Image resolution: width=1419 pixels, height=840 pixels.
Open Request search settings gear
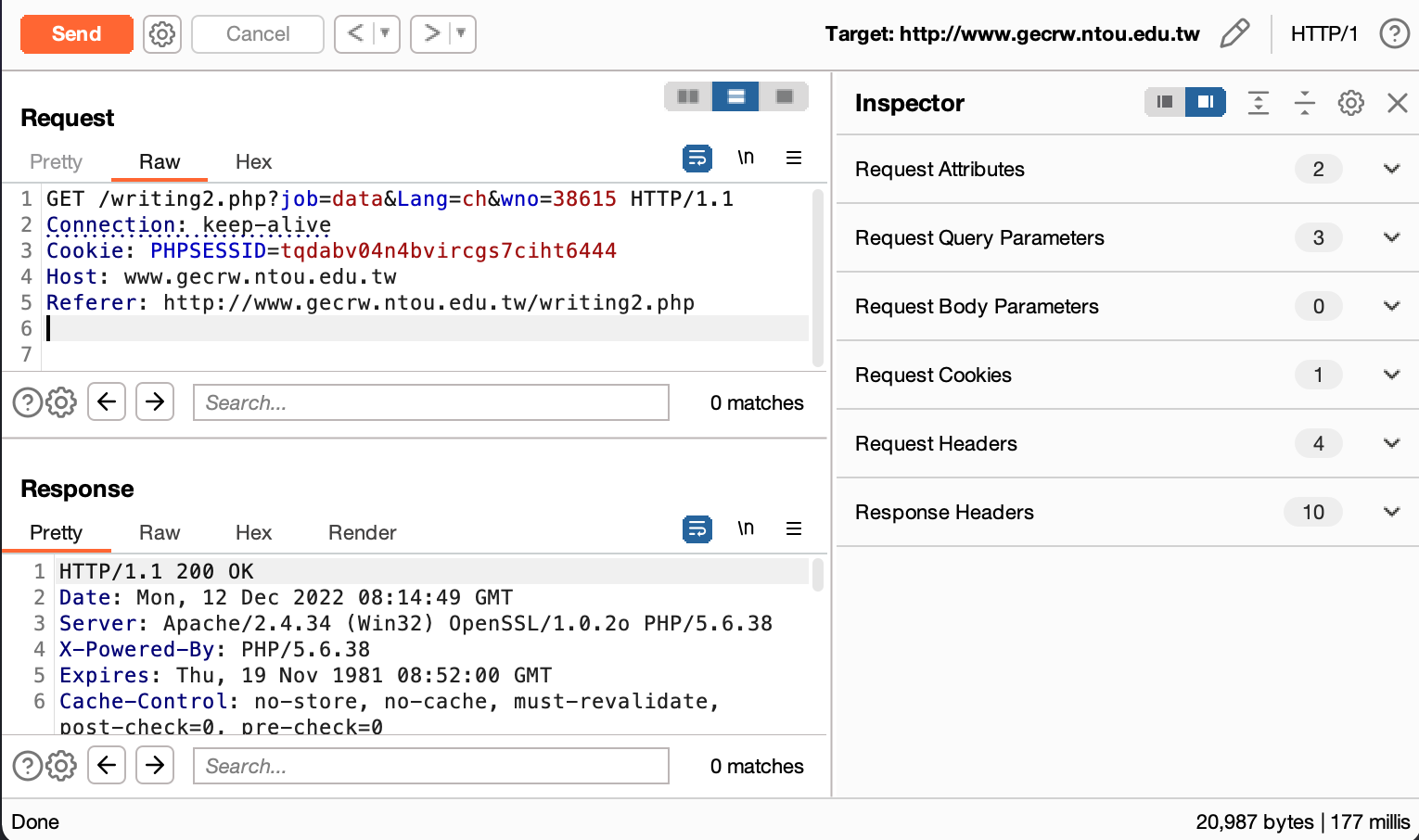[x=61, y=402]
